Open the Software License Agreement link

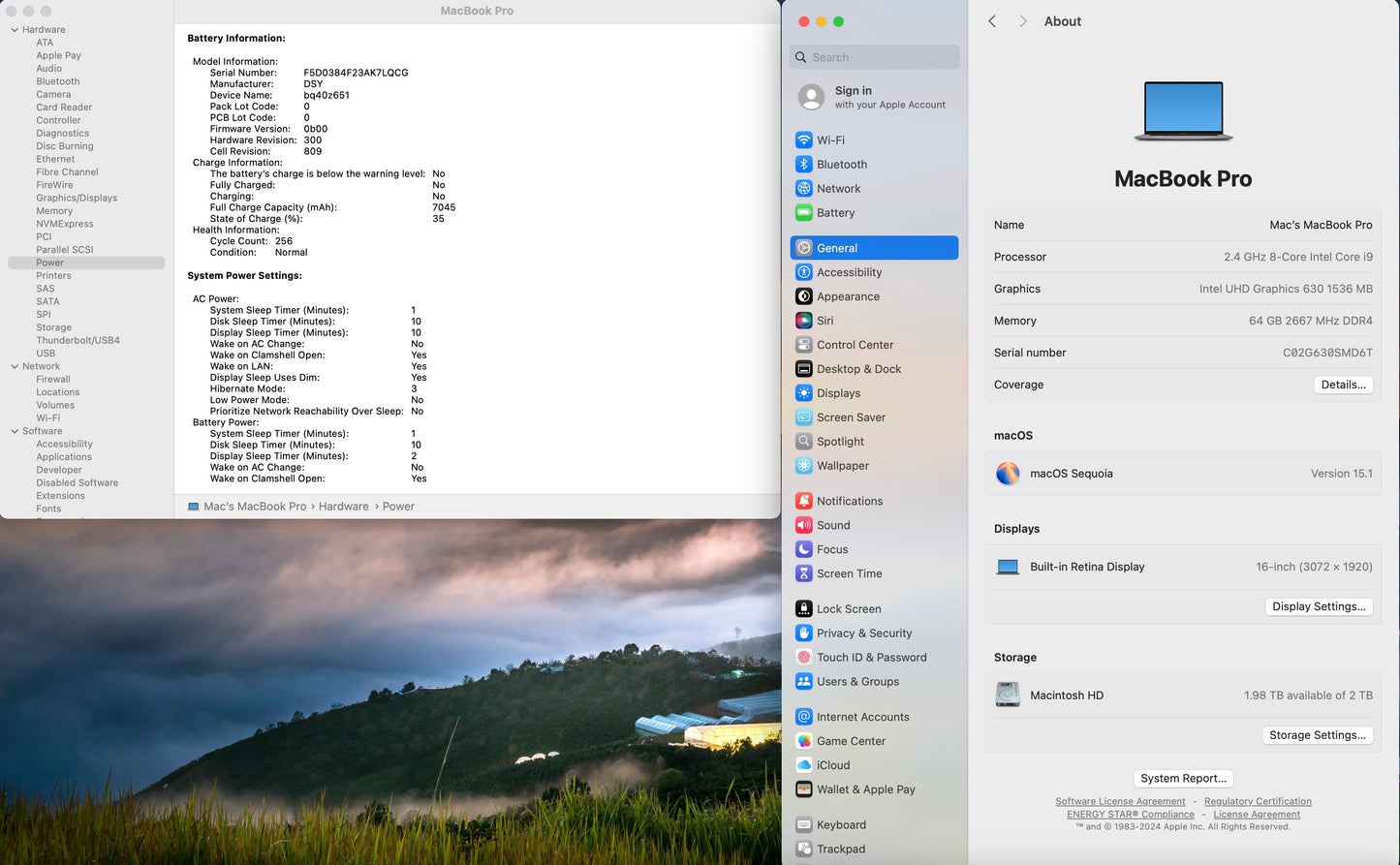1120,802
